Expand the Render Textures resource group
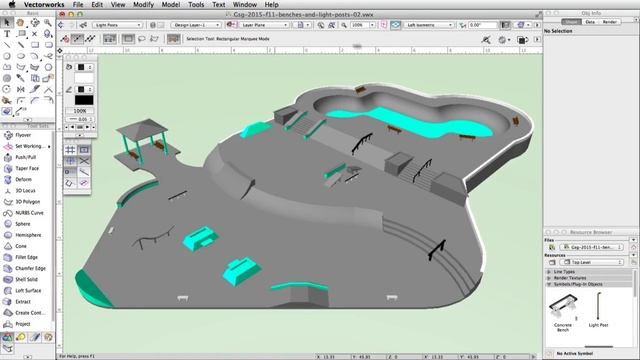This screenshot has height=360, width=640. point(549,278)
